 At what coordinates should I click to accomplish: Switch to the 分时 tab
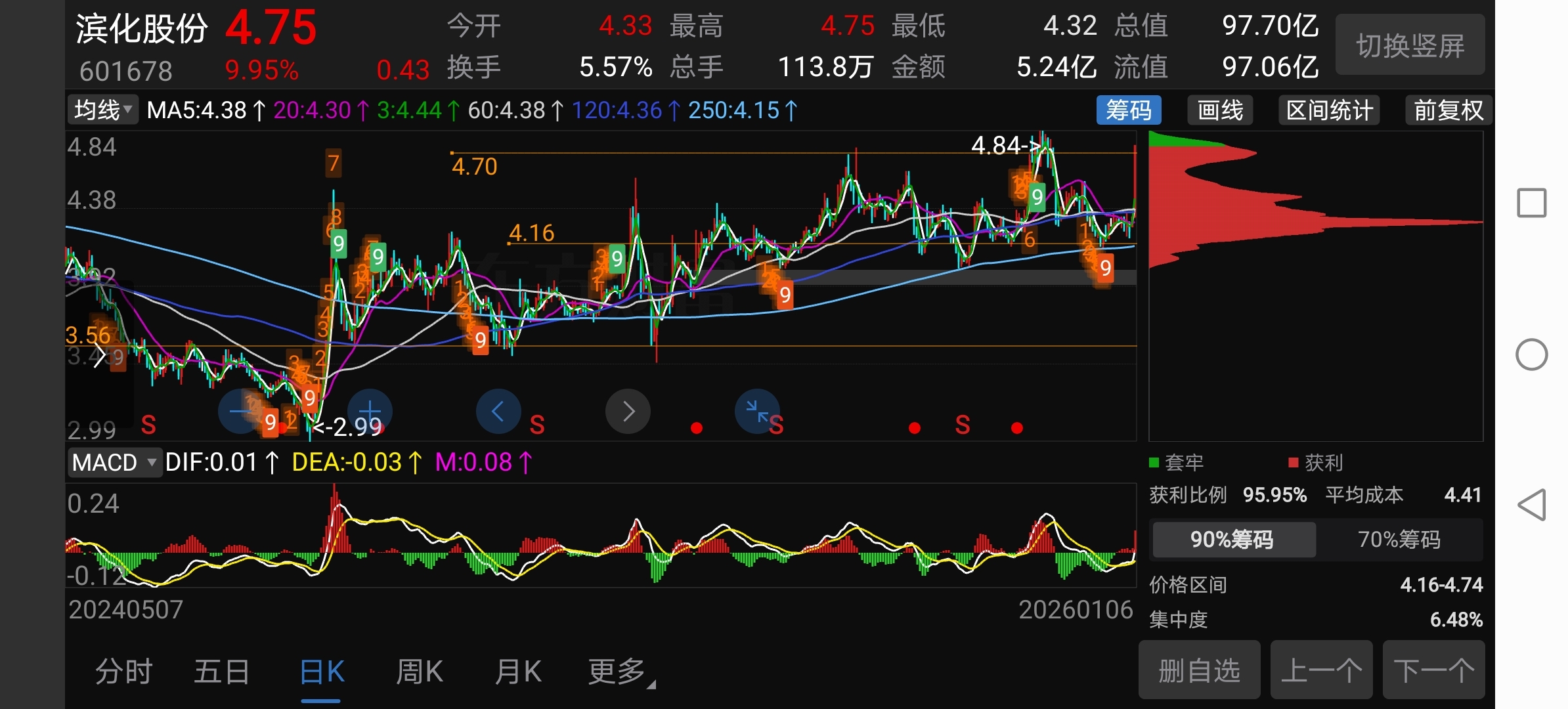pos(123,672)
